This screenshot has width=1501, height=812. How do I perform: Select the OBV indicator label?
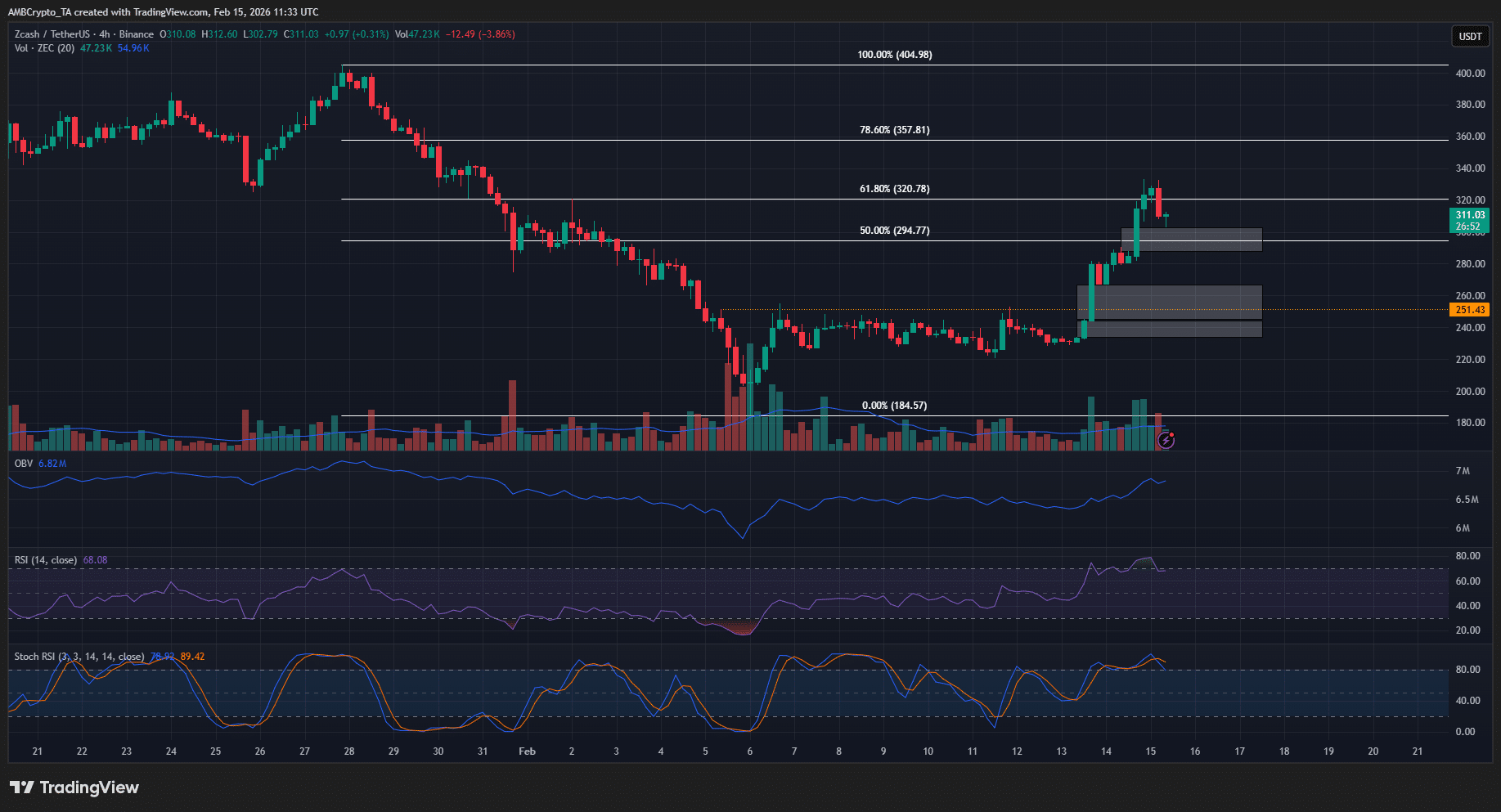(22, 462)
